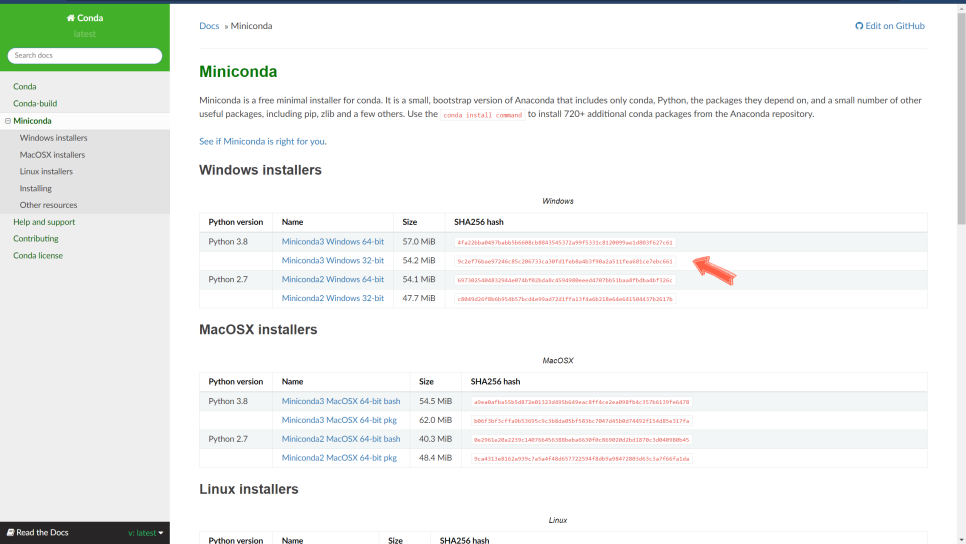Open the v: latest version dropdown
Image resolution: width=966 pixels, height=544 pixels.
(x=146, y=533)
